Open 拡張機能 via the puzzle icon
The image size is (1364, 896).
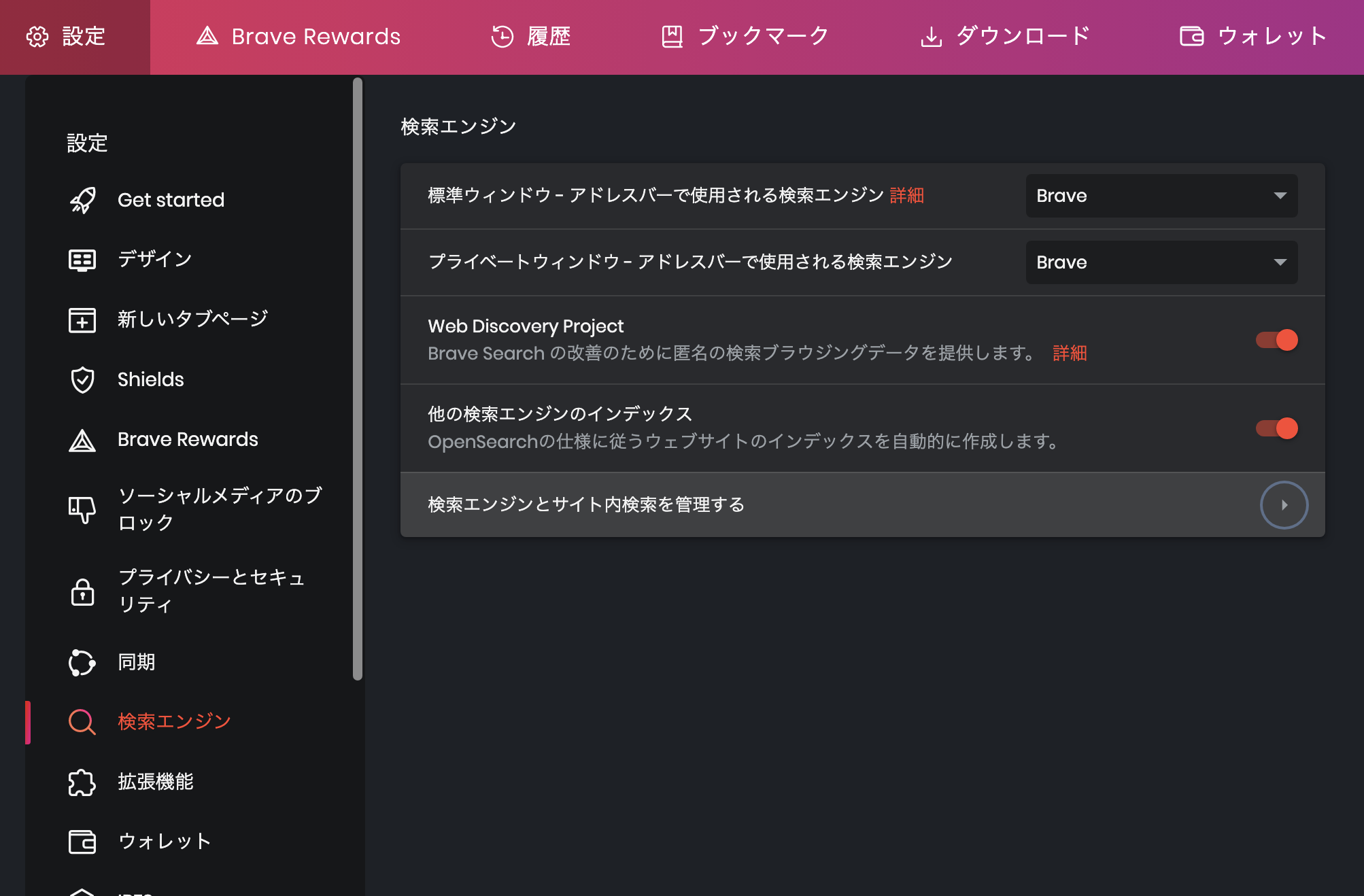pos(82,782)
